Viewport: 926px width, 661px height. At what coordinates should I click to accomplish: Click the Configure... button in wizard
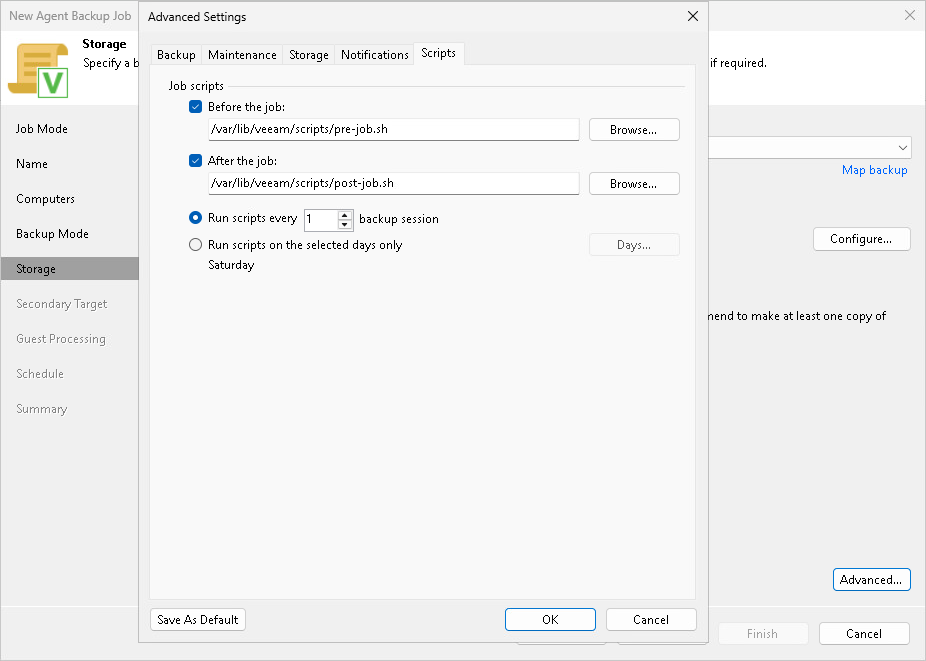click(x=862, y=239)
